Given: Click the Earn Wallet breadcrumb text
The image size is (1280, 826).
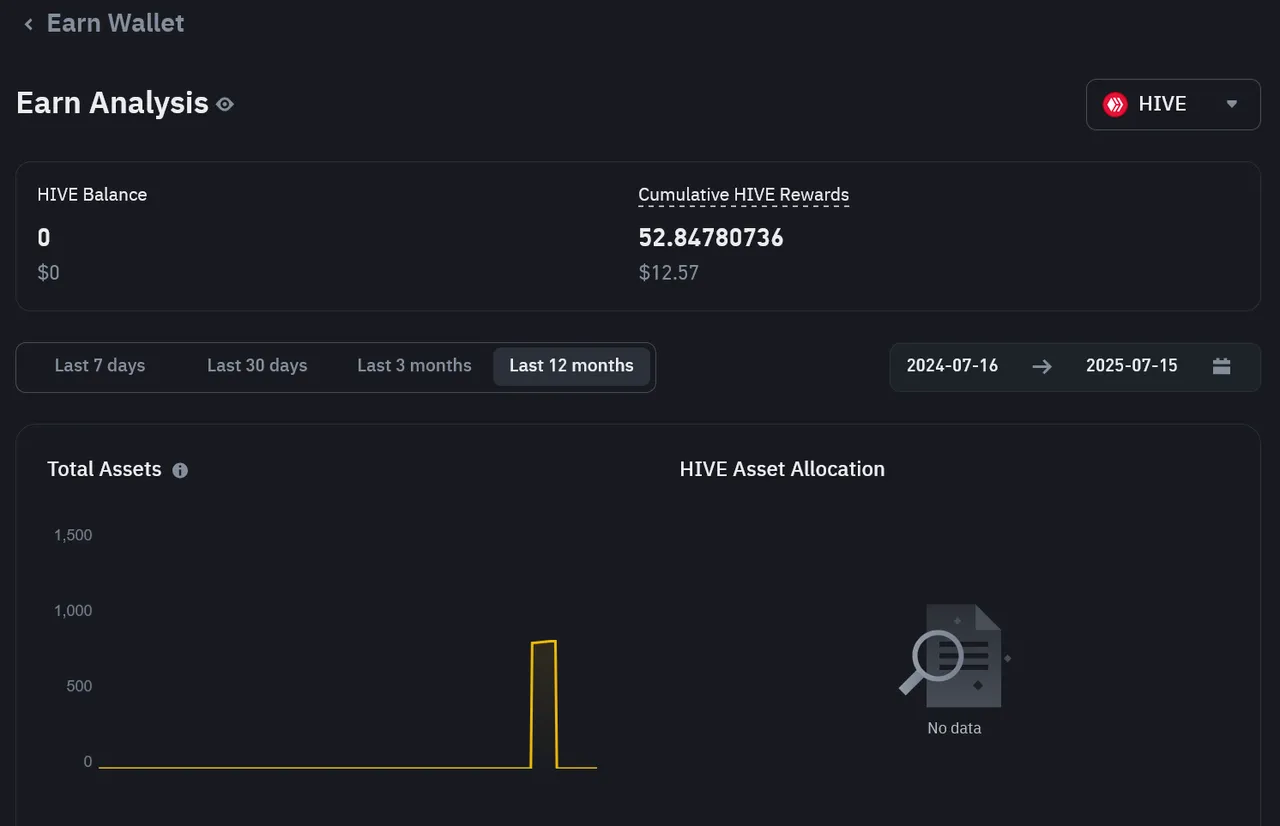Looking at the screenshot, I should pos(115,23).
